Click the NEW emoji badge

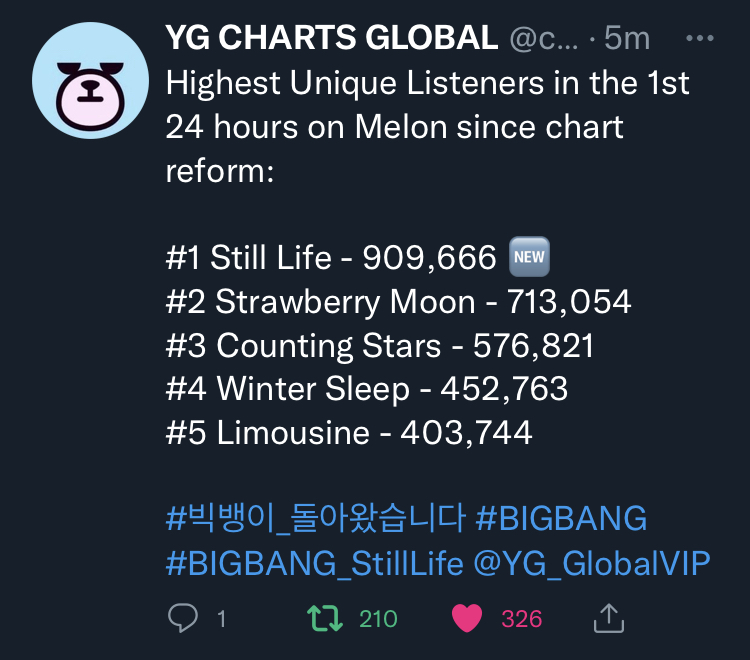(x=529, y=257)
